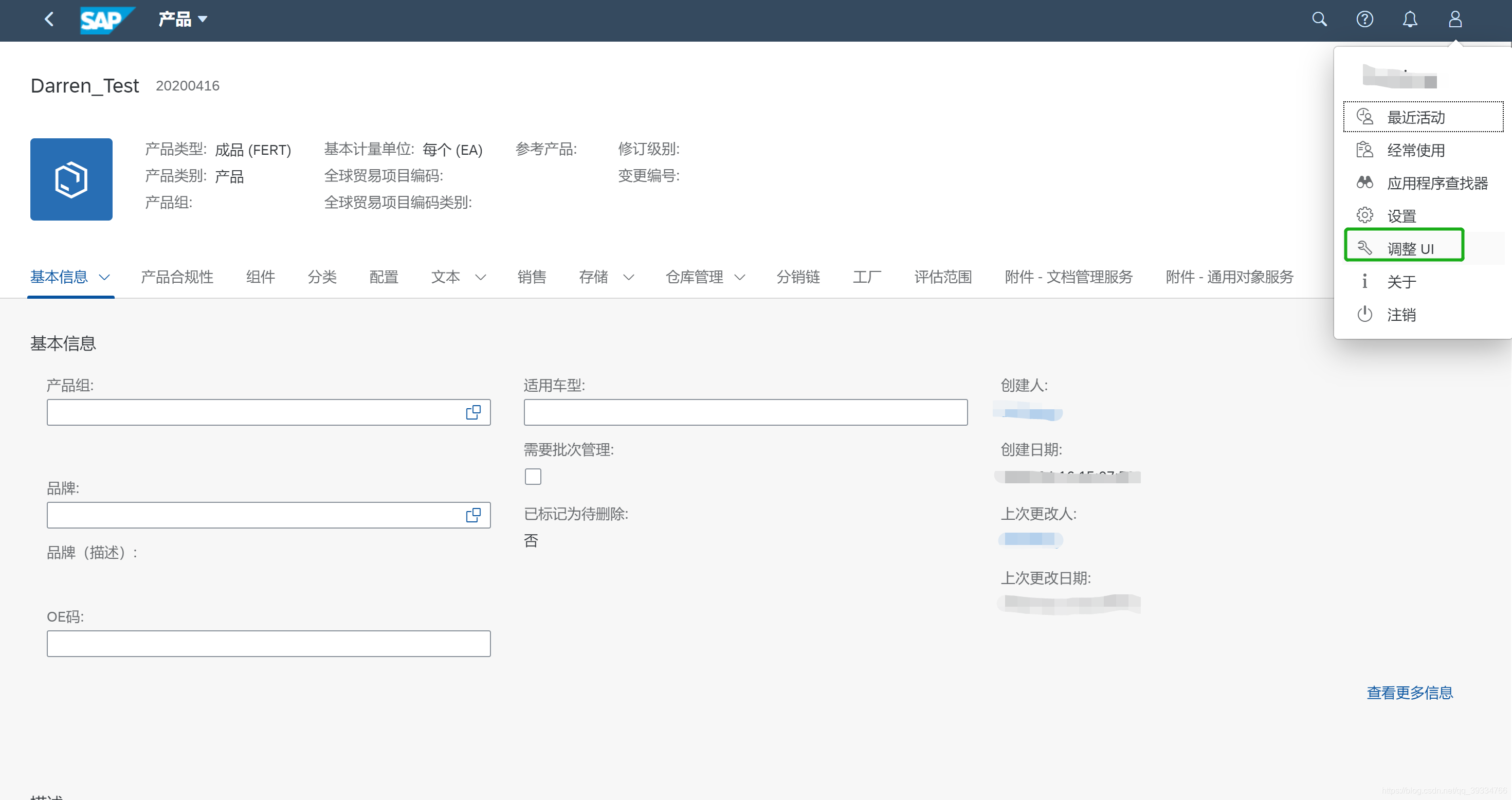Expand the chevron next to 仓库管理 tab
The height and width of the screenshot is (800, 1512).
click(x=740, y=277)
